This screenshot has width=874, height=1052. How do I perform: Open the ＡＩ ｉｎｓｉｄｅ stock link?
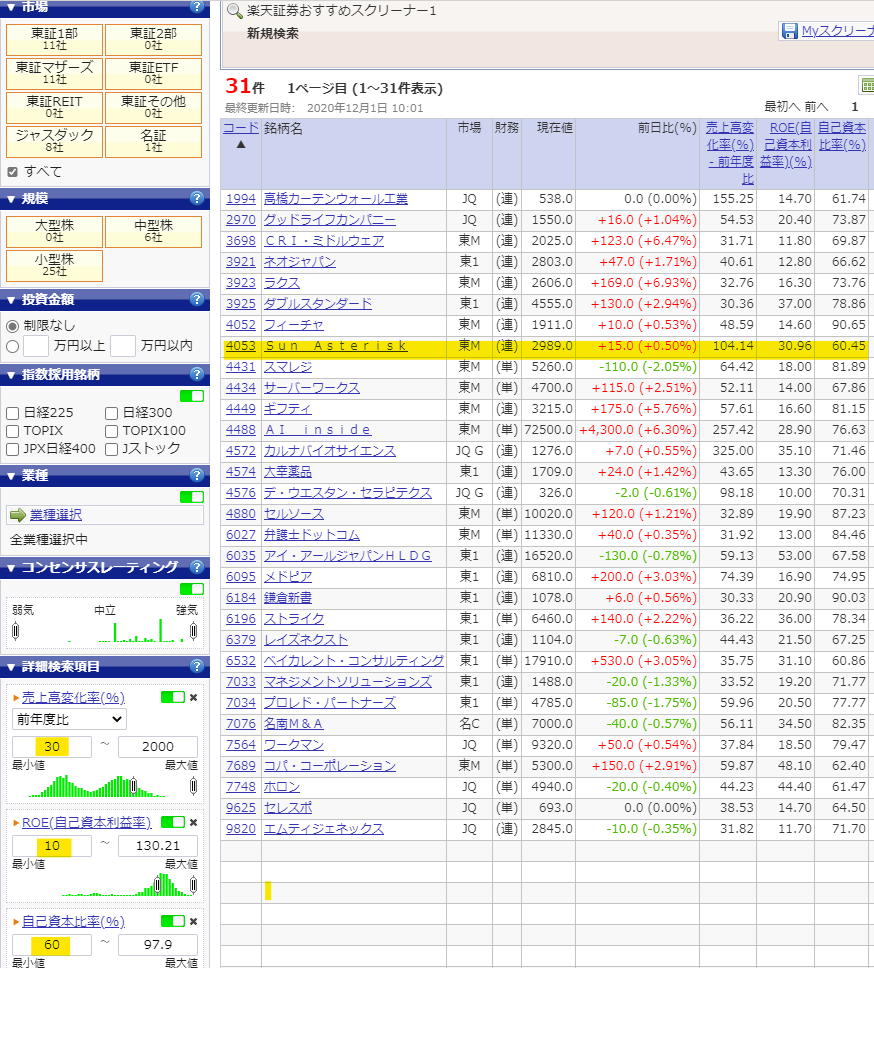click(x=317, y=429)
